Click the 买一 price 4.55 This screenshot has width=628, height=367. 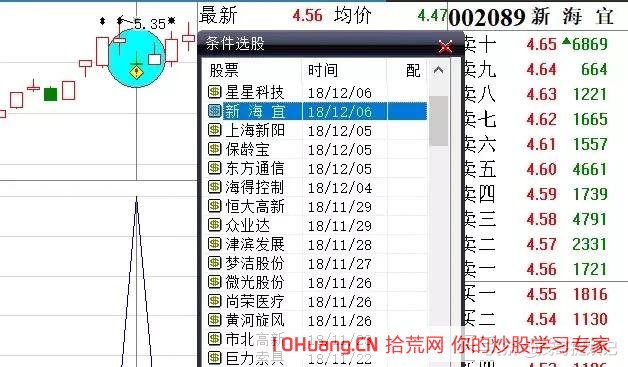click(x=541, y=294)
